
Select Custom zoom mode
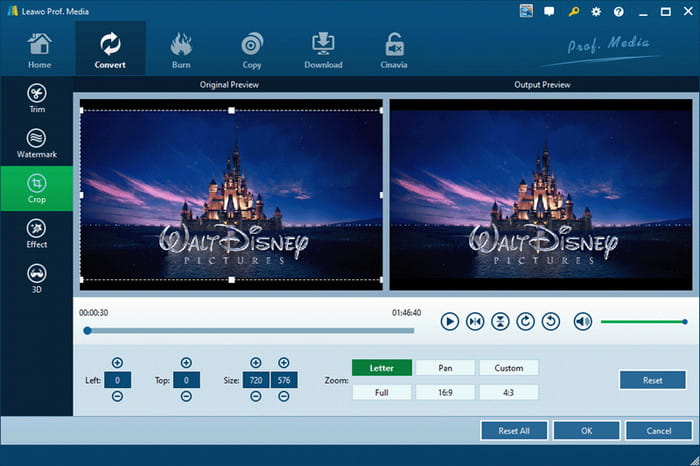coord(508,368)
